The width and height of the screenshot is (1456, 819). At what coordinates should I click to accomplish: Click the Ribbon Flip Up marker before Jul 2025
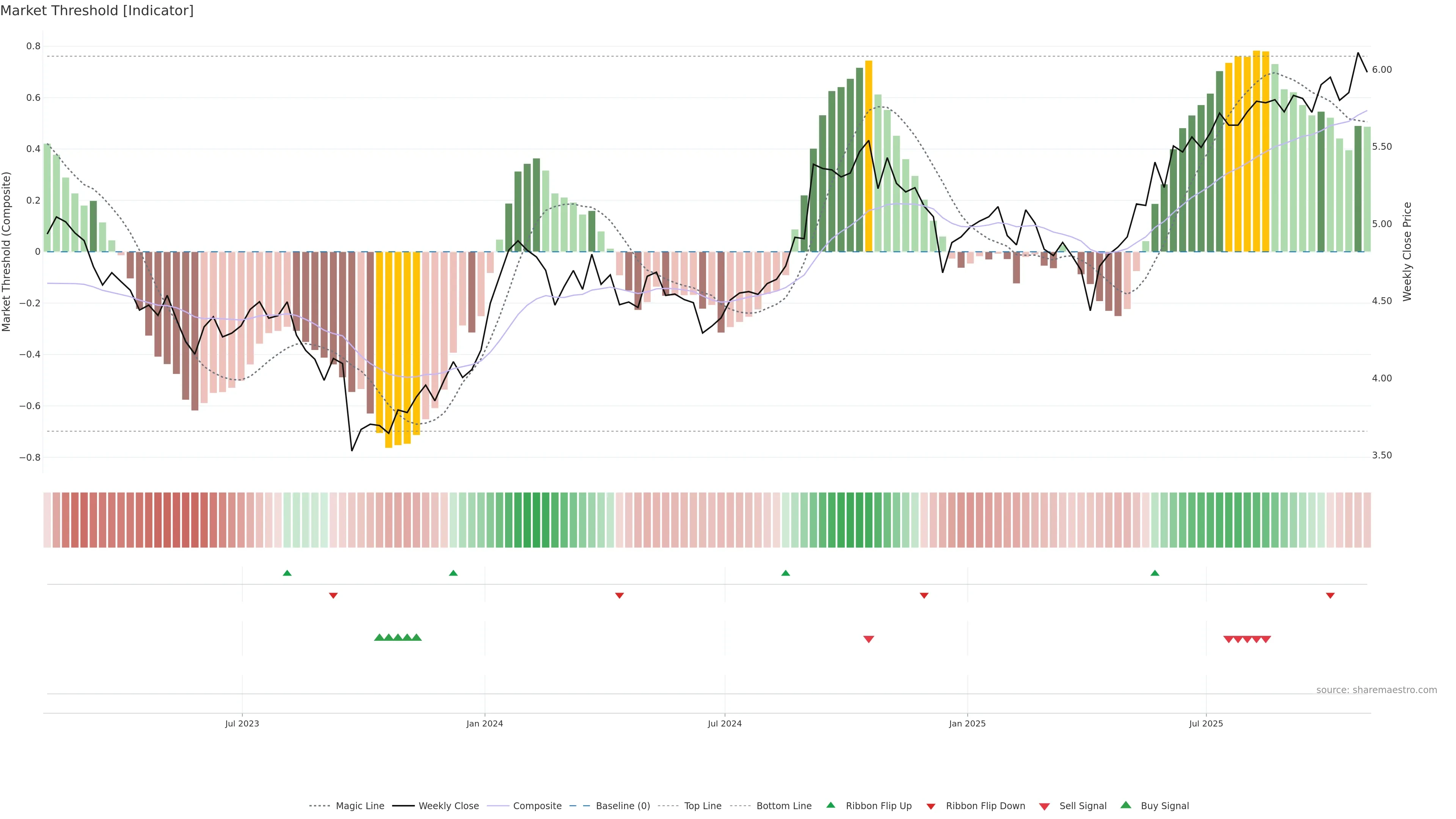[1155, 573]
